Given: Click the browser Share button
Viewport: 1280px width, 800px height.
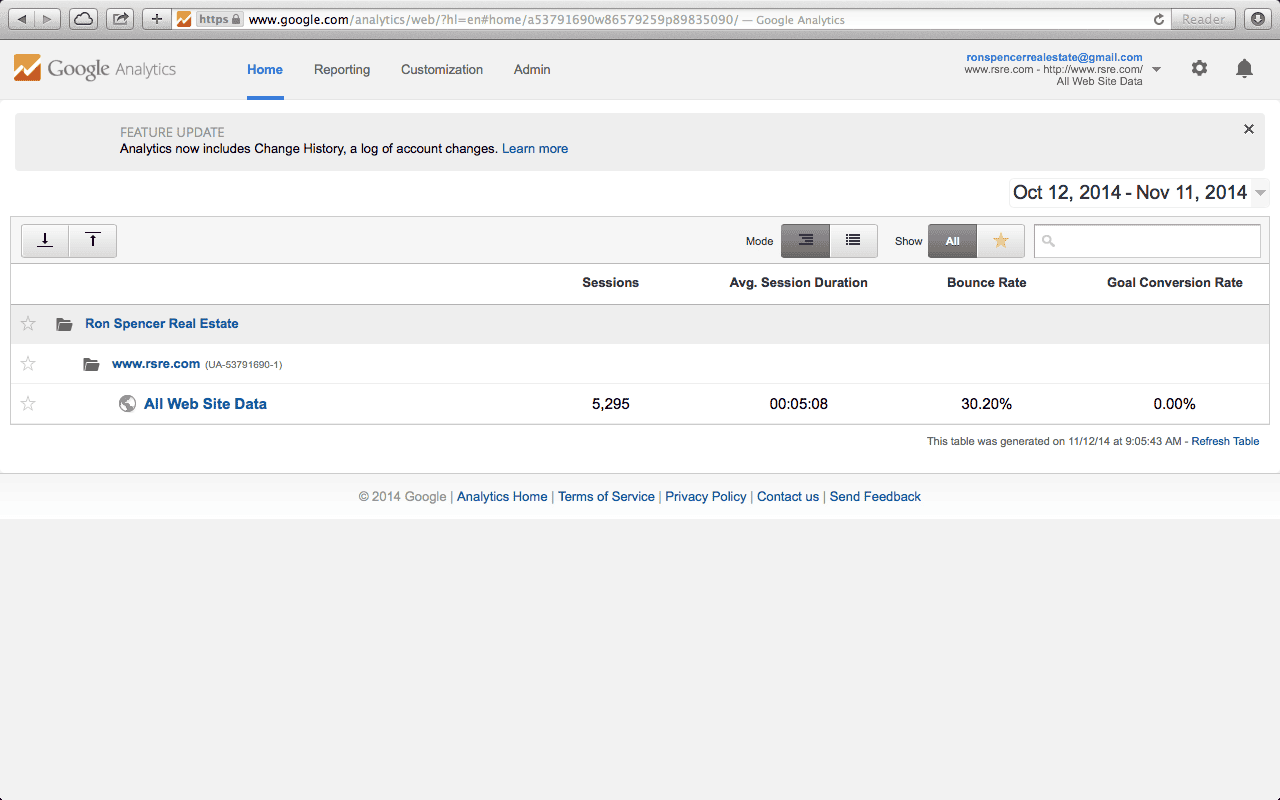Looking at the screenshot, I should tap(120, 18).
